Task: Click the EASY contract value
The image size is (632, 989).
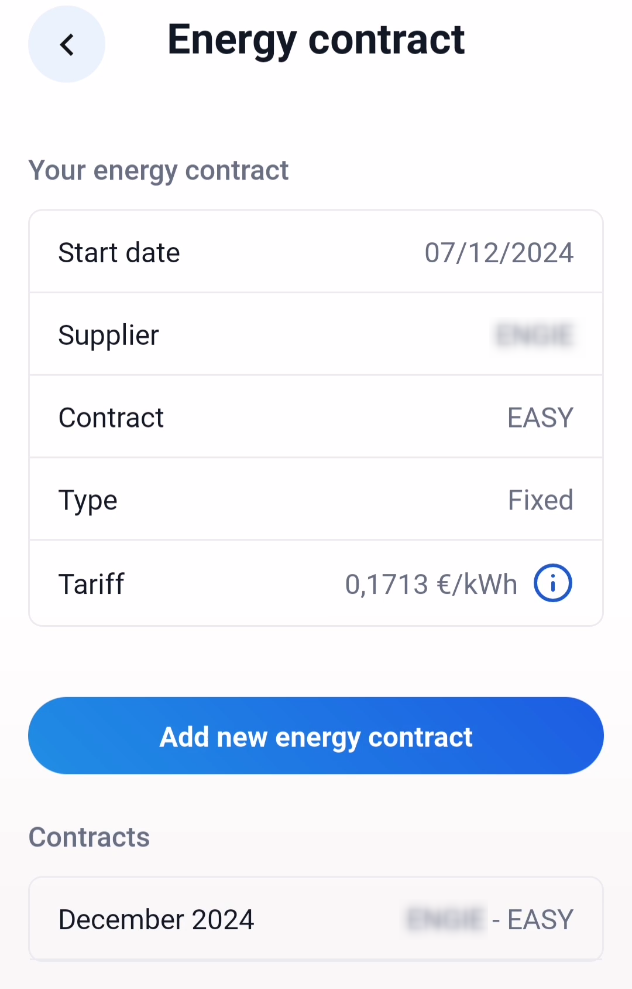Action: coord(541,418)
